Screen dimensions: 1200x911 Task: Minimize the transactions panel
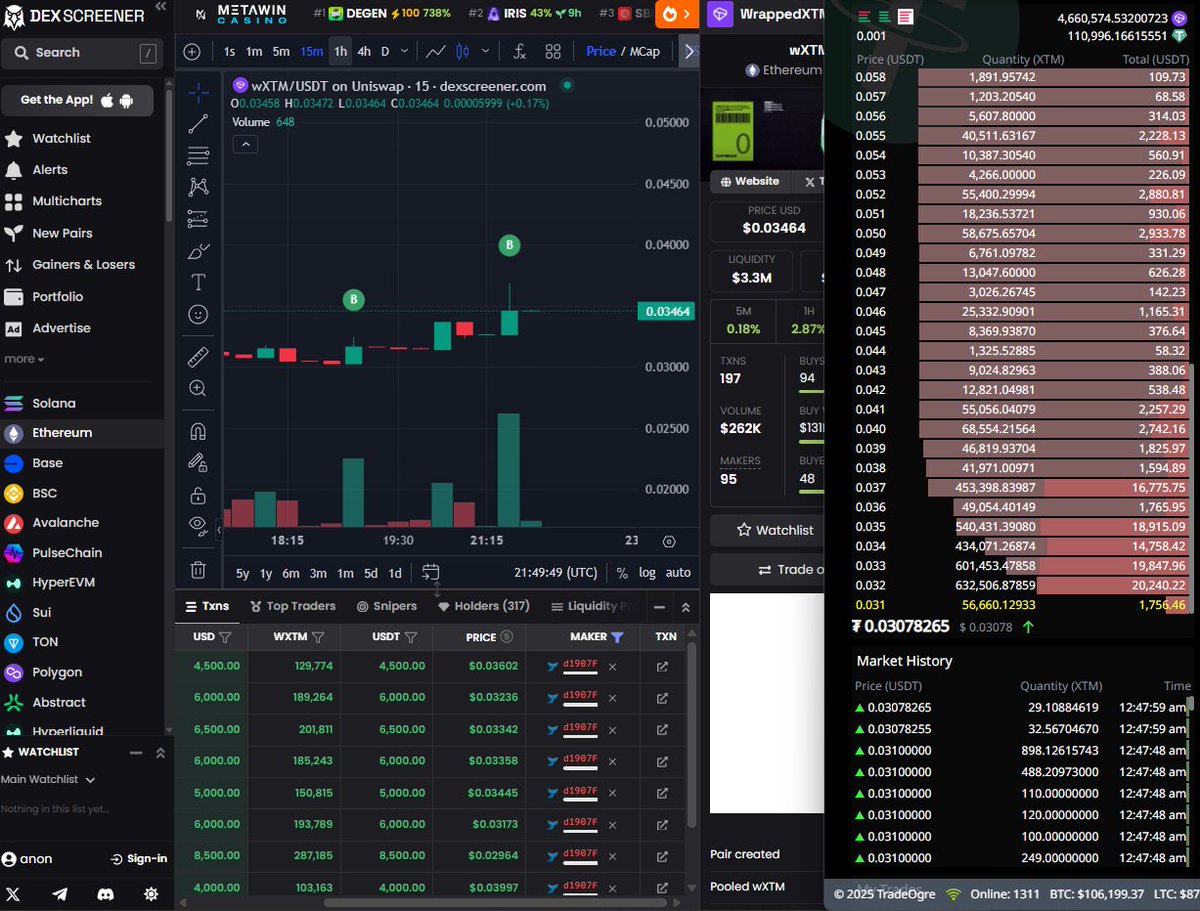pyautogui.click(x=659, y=607)
